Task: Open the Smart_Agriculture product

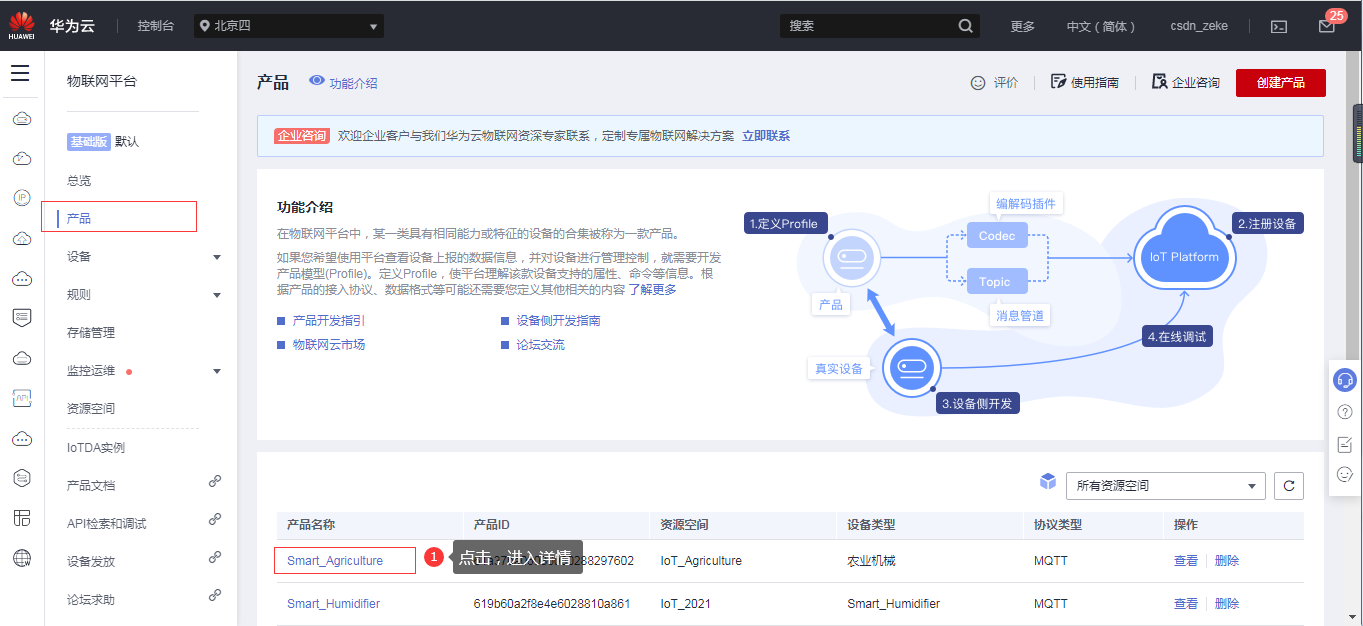Action: [x=335, y=561]
